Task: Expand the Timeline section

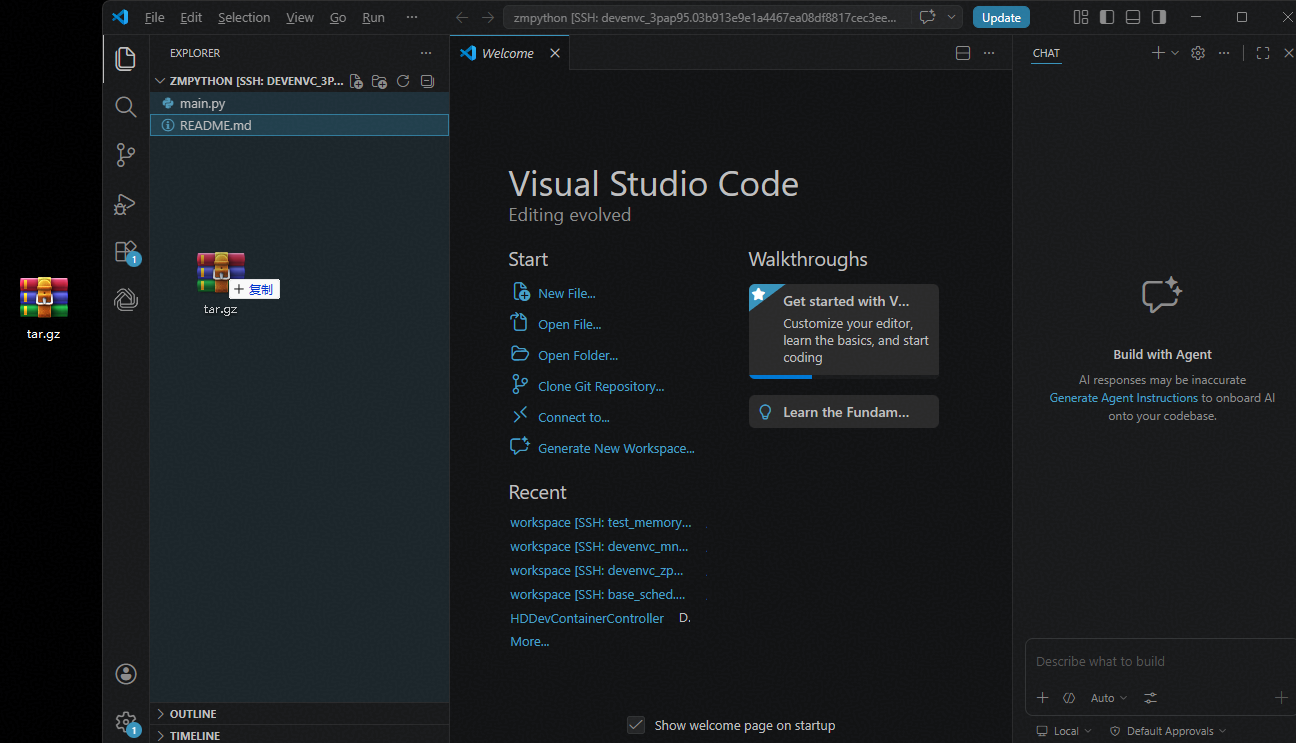Action: point(194,735)
